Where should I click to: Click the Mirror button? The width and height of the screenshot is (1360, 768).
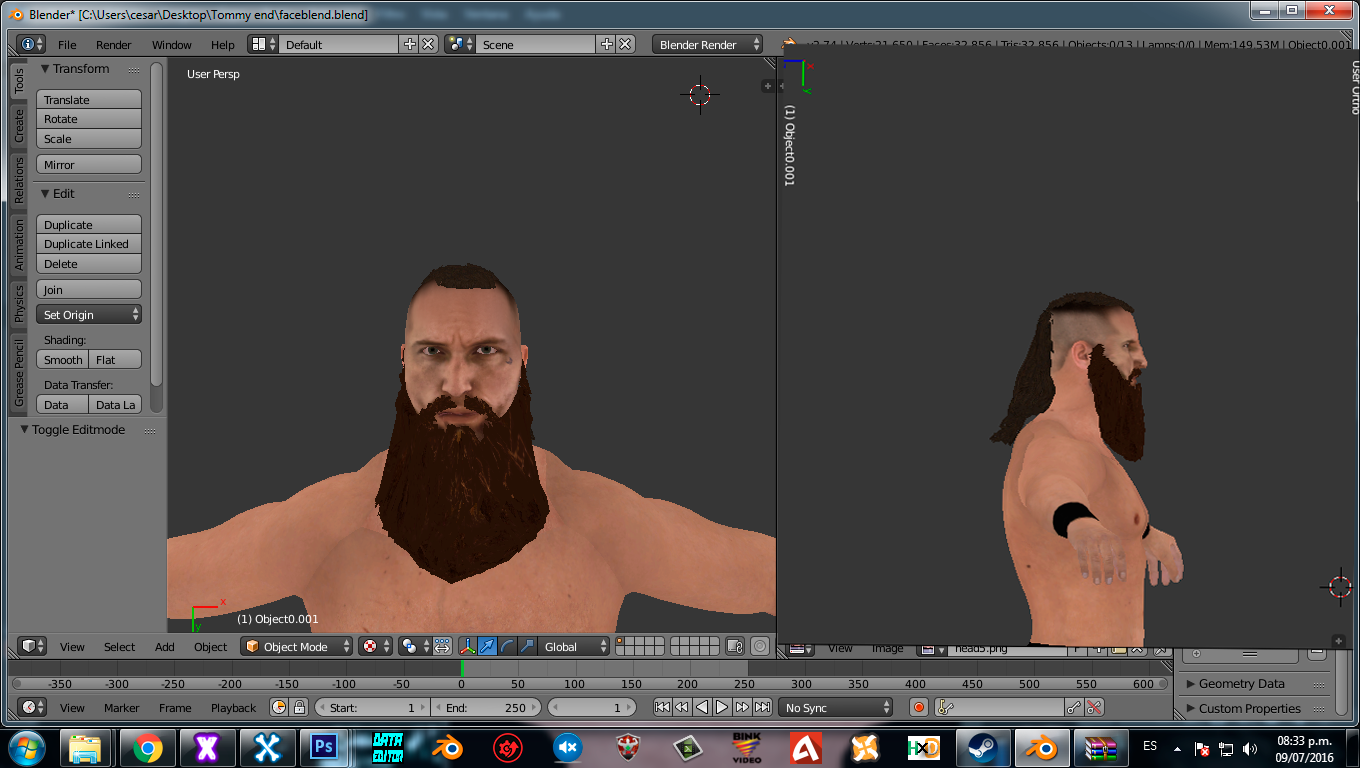89,165
